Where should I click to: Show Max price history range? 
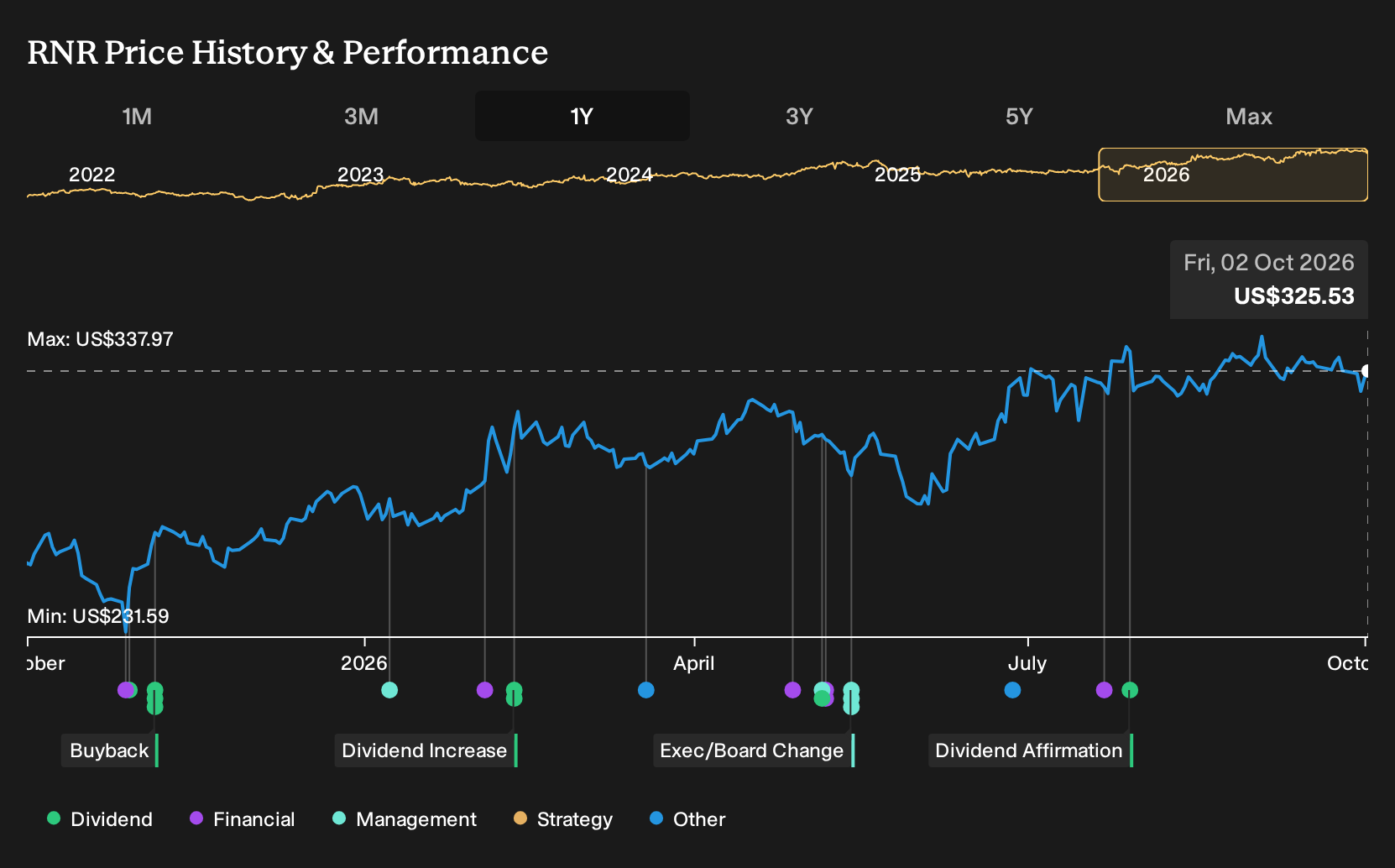(x=1249, y=116)
